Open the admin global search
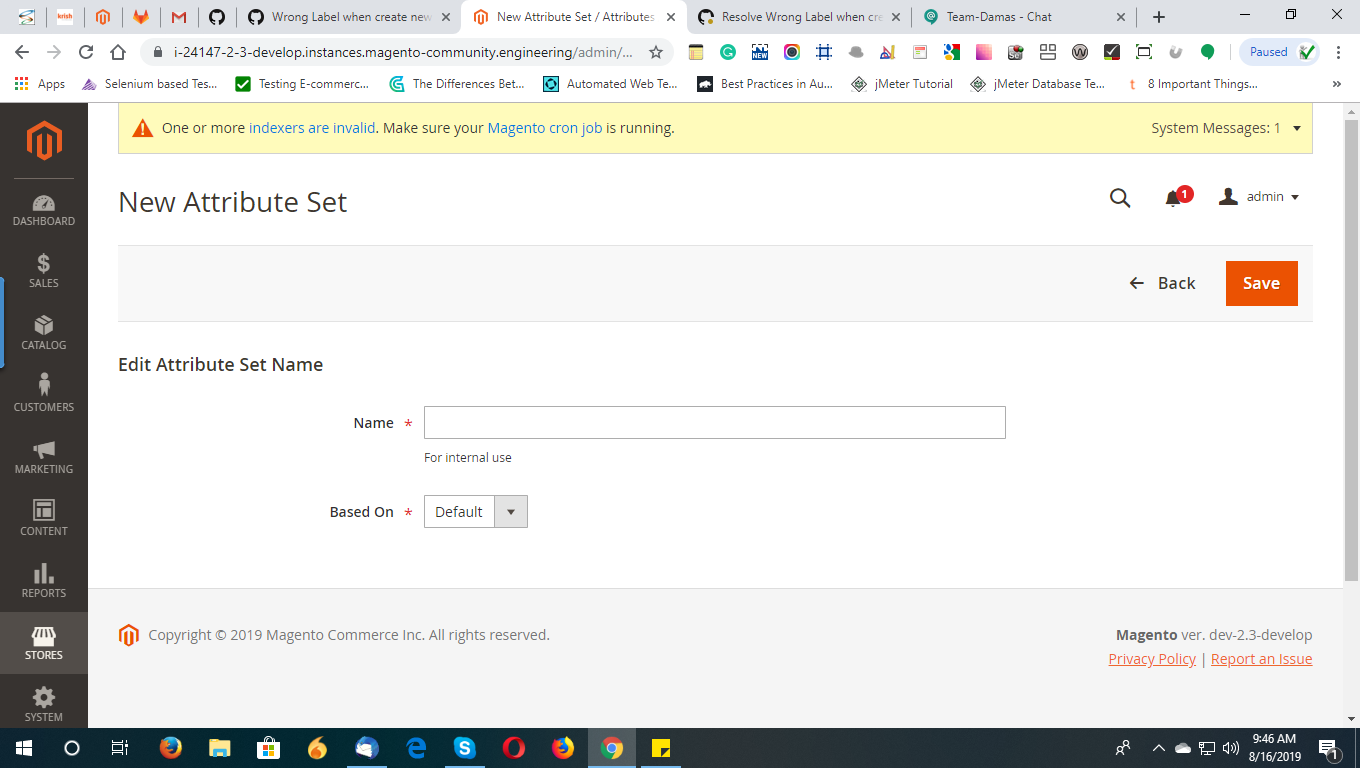The width and height of the screenshot is (1360, 768). (x=1119, y=197)
